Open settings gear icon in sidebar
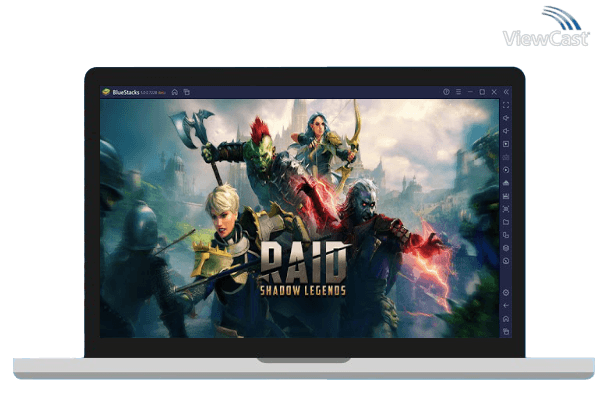This screenshot has height=414, width=602. 506,293
